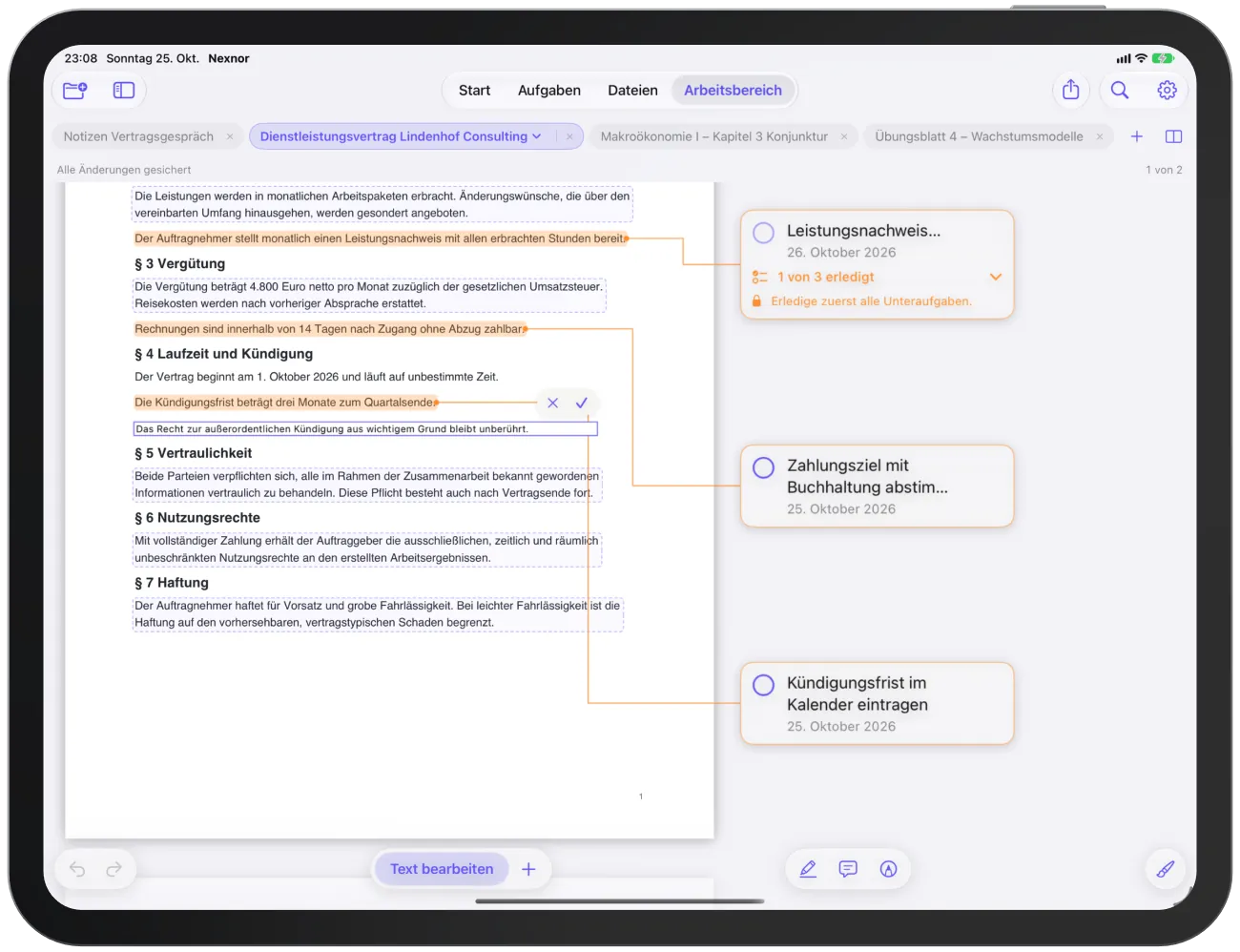Switch to the Start tab
The image size is (1240, 952).
point(474,91)
